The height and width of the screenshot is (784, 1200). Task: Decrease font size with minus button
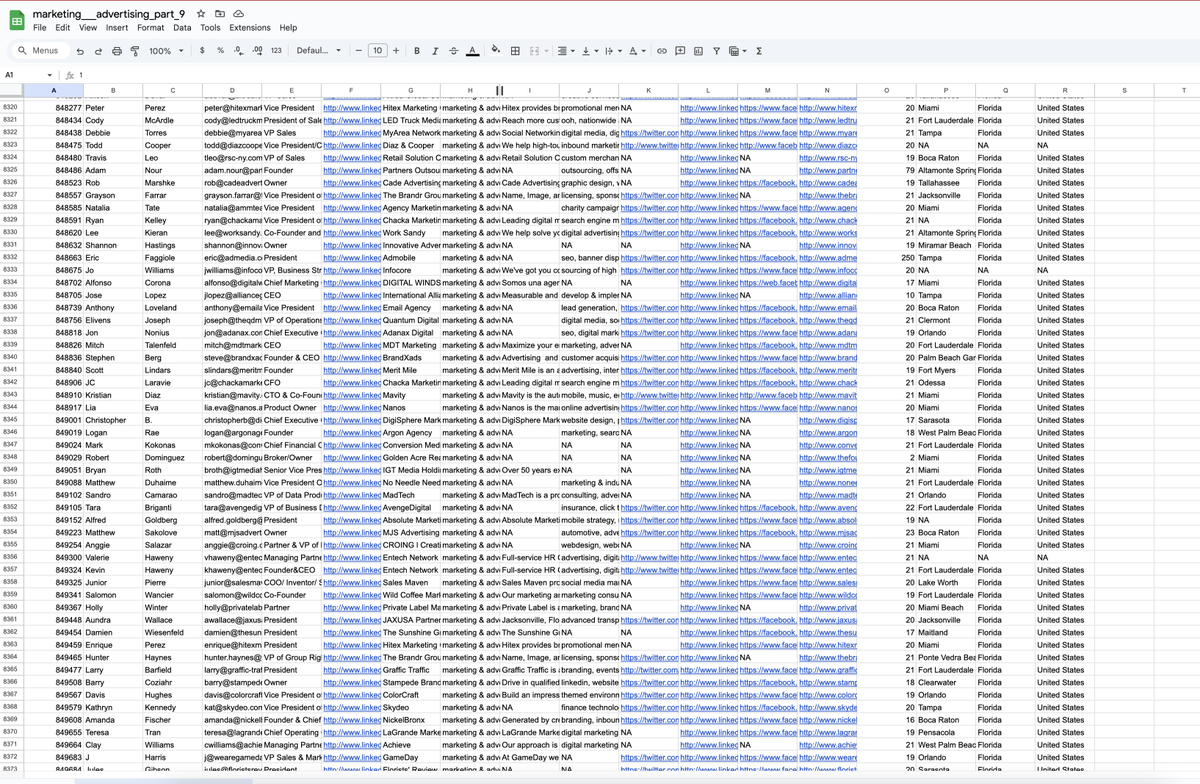(x=357, y=50)
